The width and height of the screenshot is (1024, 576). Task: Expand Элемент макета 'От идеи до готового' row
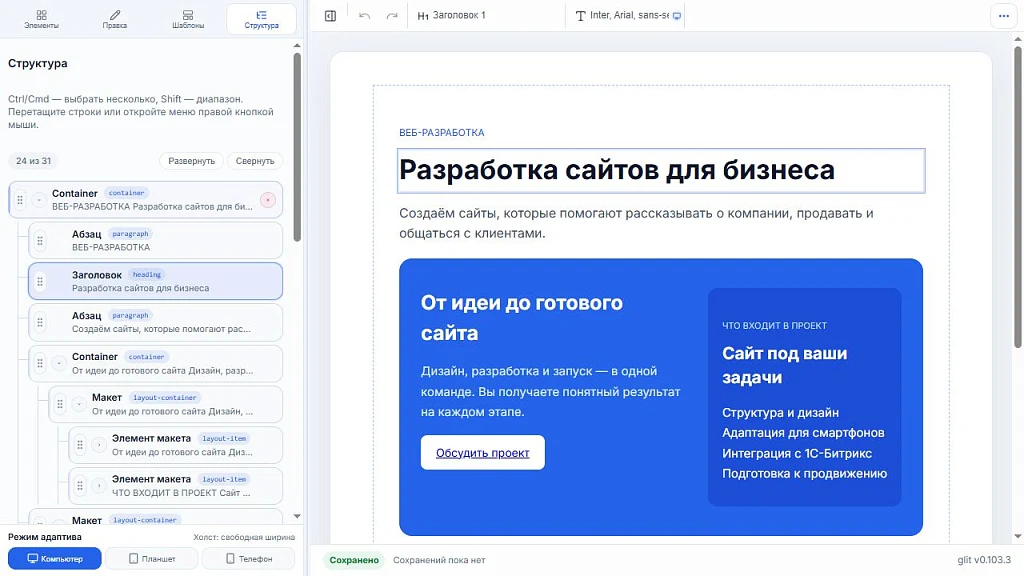(x=99, y=445)
